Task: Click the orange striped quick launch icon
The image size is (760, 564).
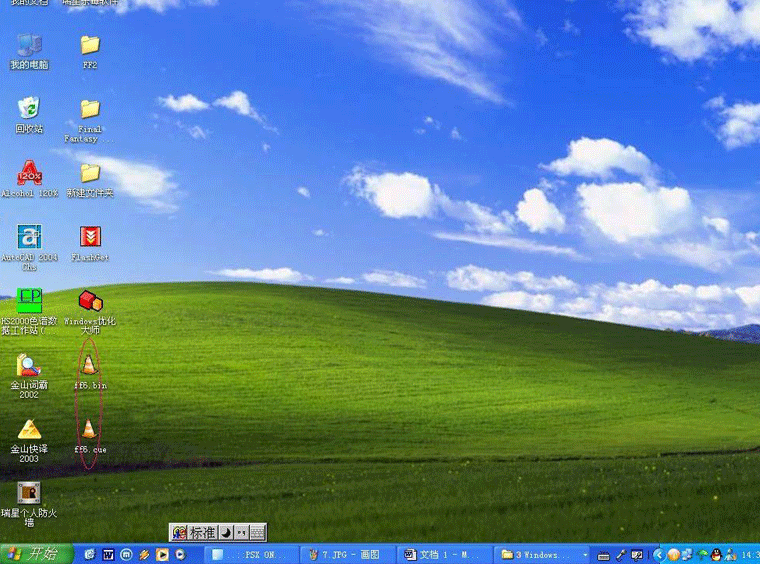Action: (144, 554)
